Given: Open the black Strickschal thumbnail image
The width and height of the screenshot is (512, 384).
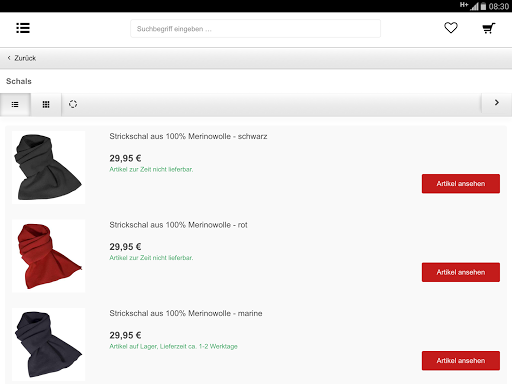Looking at the screenshot, I should tap(49, 167).
